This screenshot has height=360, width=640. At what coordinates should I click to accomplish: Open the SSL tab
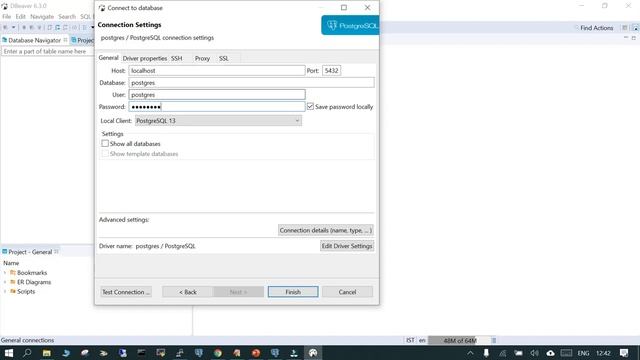point(224,58)
